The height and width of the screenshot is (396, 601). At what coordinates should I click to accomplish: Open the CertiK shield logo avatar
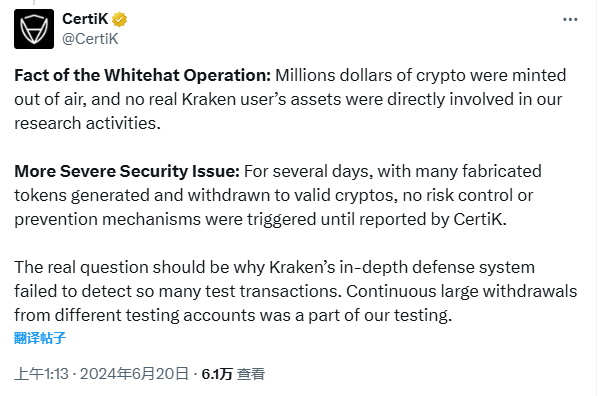[34, 29]
